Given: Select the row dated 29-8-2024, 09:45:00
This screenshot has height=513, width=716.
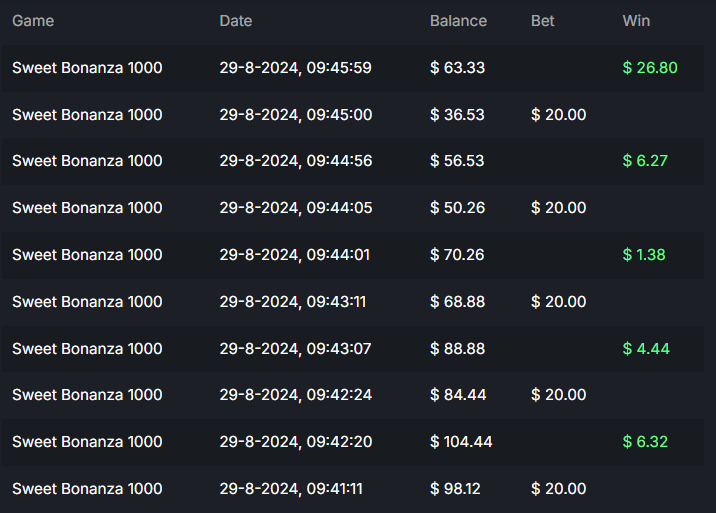Looking at the screenshot, I should coord(295,115).
